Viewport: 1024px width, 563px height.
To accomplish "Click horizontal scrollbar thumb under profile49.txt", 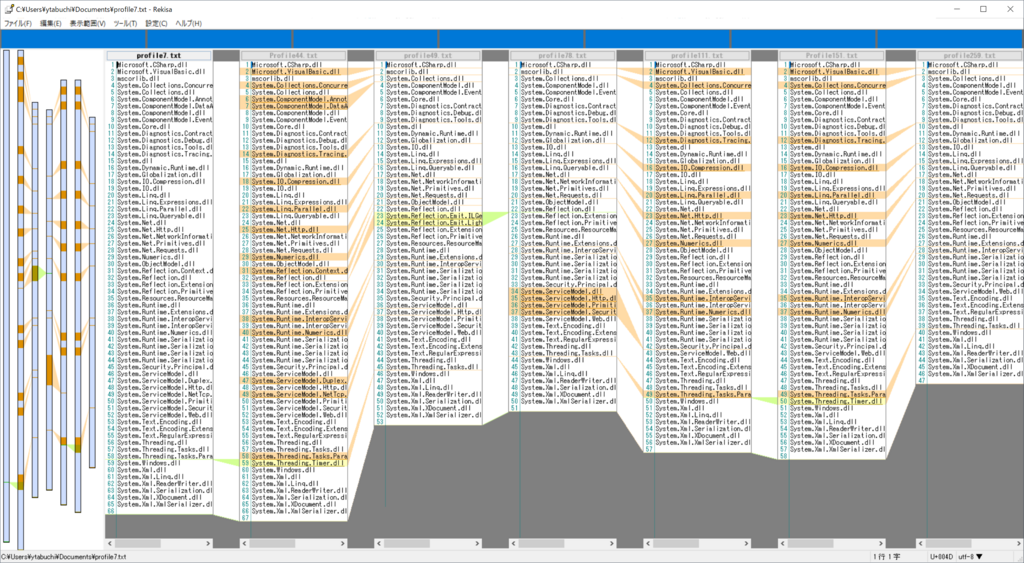I will point(407,543).
